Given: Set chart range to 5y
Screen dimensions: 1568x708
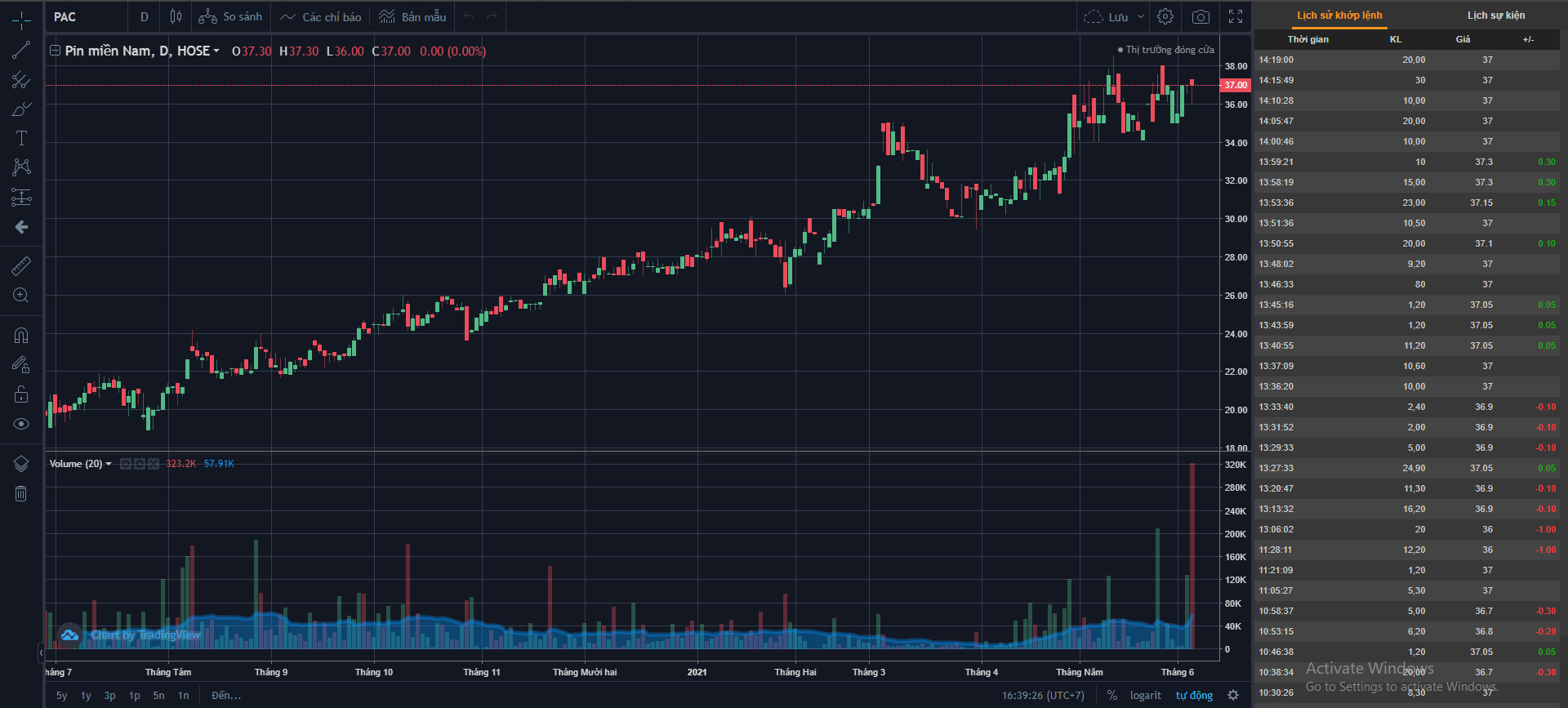Looking at the screenshot, I should [62, 696].
